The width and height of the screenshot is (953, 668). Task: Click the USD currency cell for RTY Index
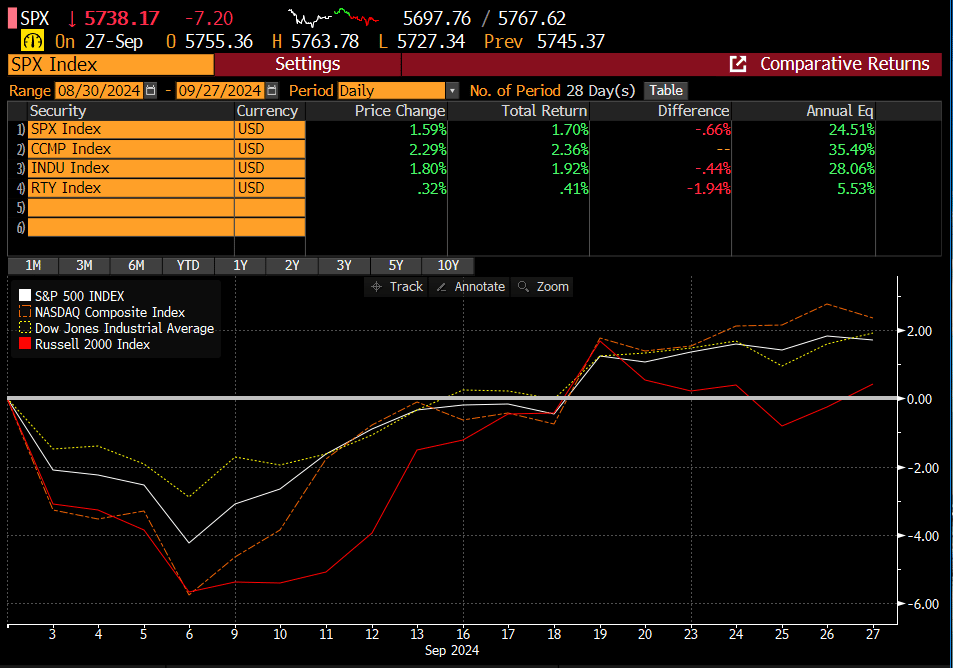tap(270, 188)
